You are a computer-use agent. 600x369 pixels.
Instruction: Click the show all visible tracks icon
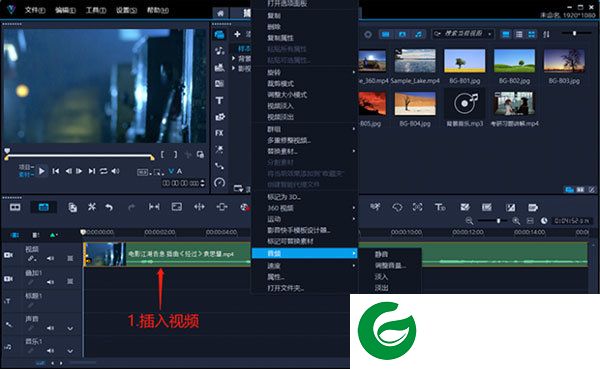(15, 235)
